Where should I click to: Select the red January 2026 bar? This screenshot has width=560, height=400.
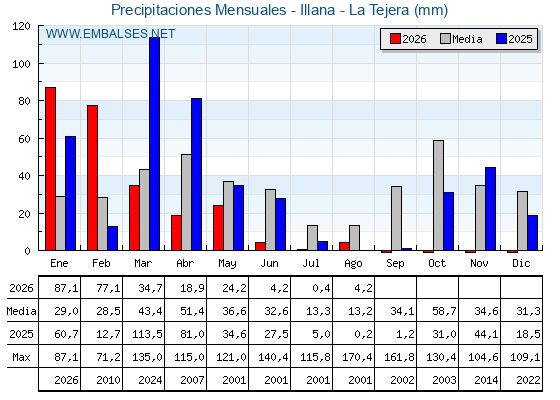pyautogui.click(x=50, y=169)
